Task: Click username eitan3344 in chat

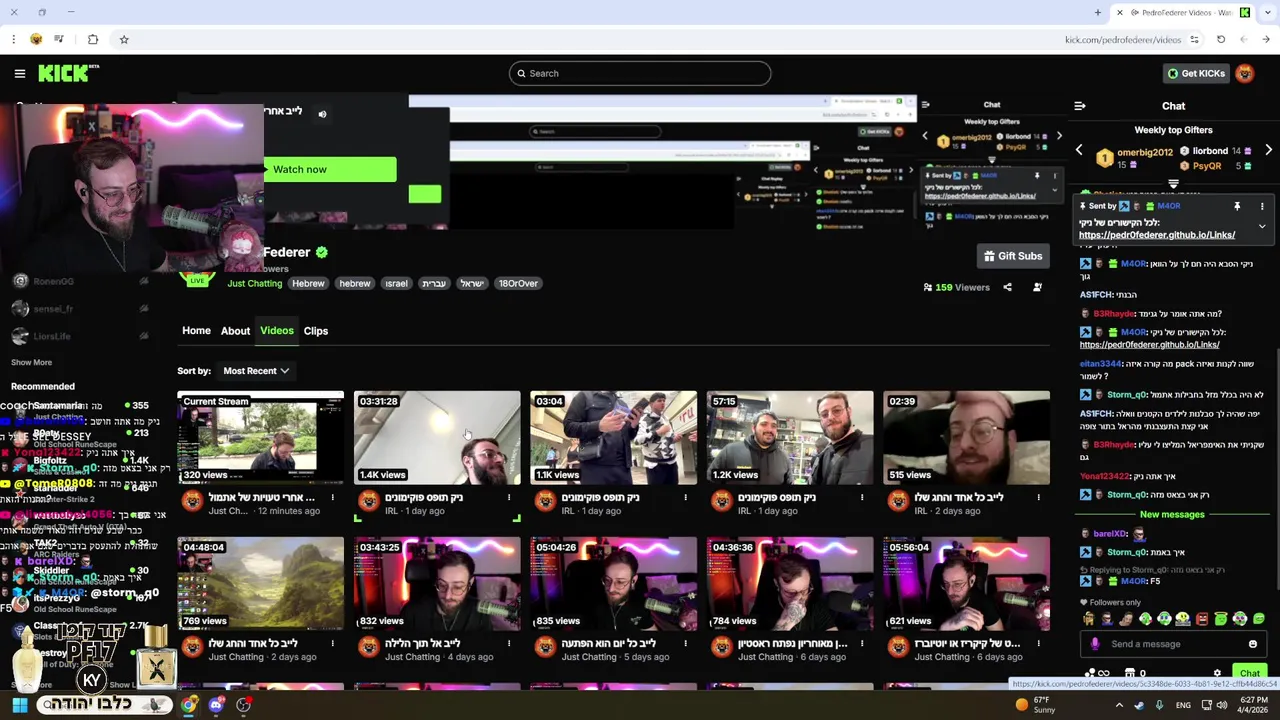Action: pos(1101,364)
